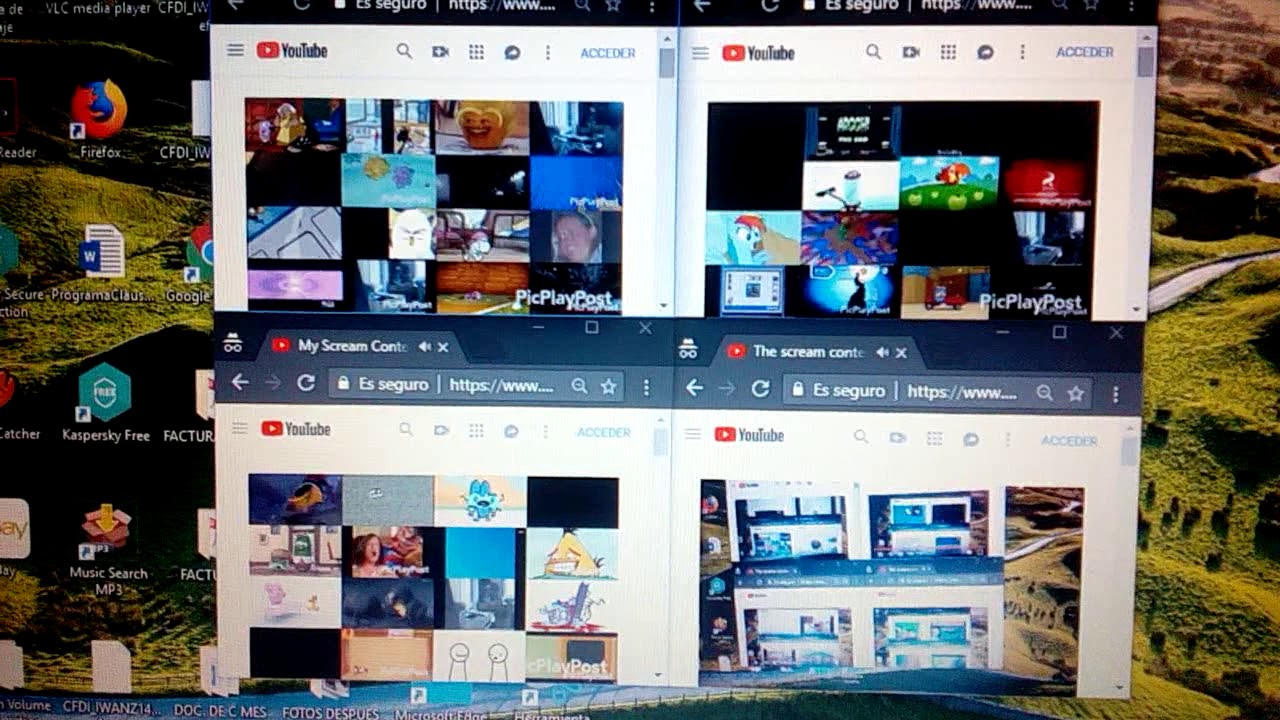Mute The scream conte tab audio
The width and height of the screenshot is (1280, 720).
[882, 352]
